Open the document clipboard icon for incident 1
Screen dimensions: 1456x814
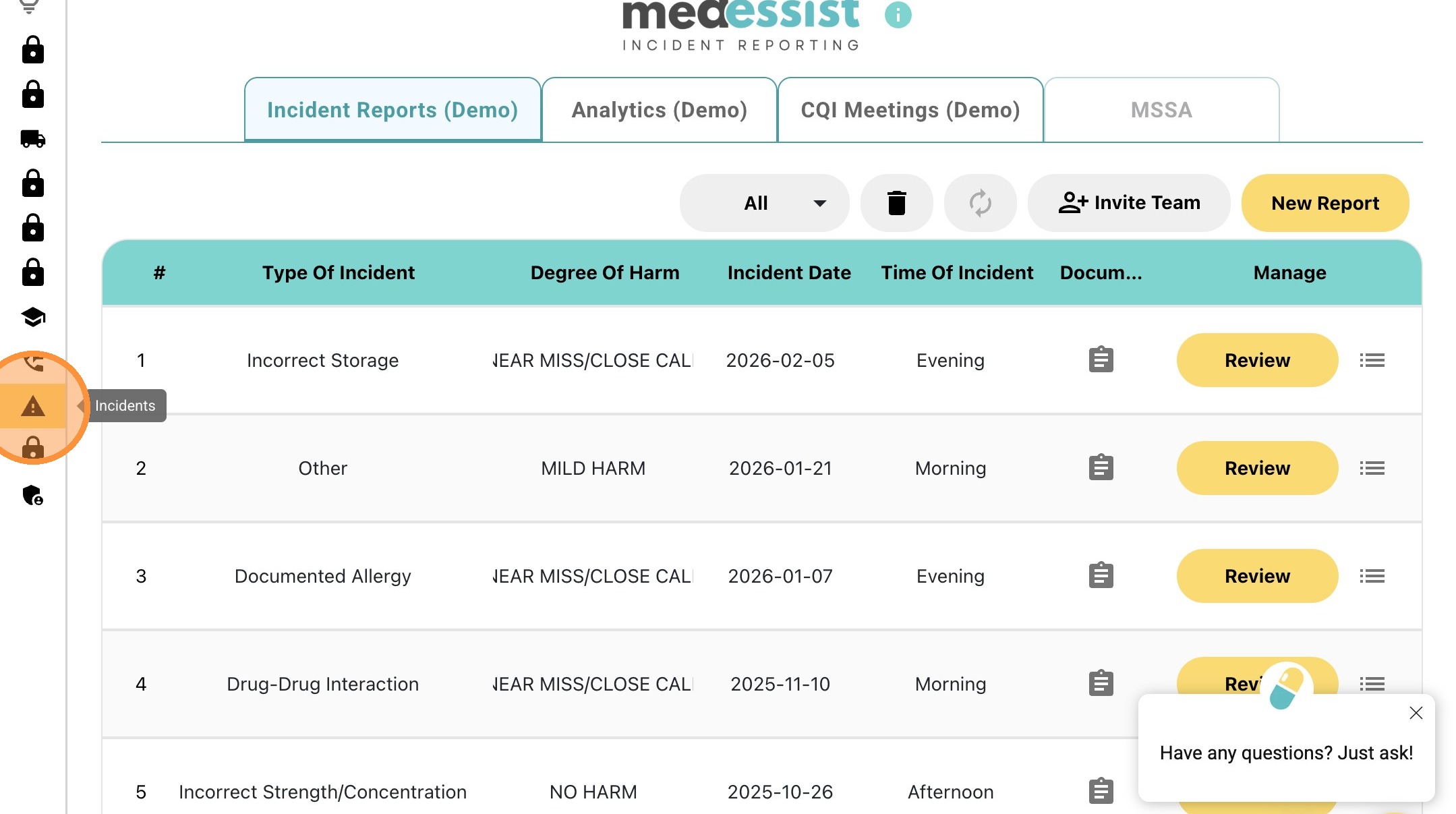[1101, 360]
